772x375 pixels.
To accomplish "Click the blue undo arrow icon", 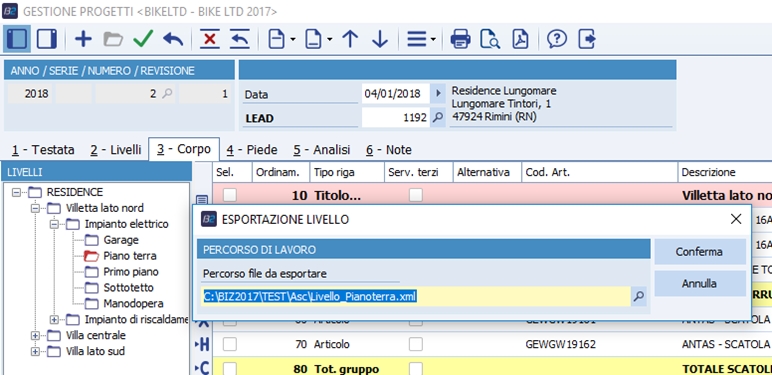I will coord(173,39).
